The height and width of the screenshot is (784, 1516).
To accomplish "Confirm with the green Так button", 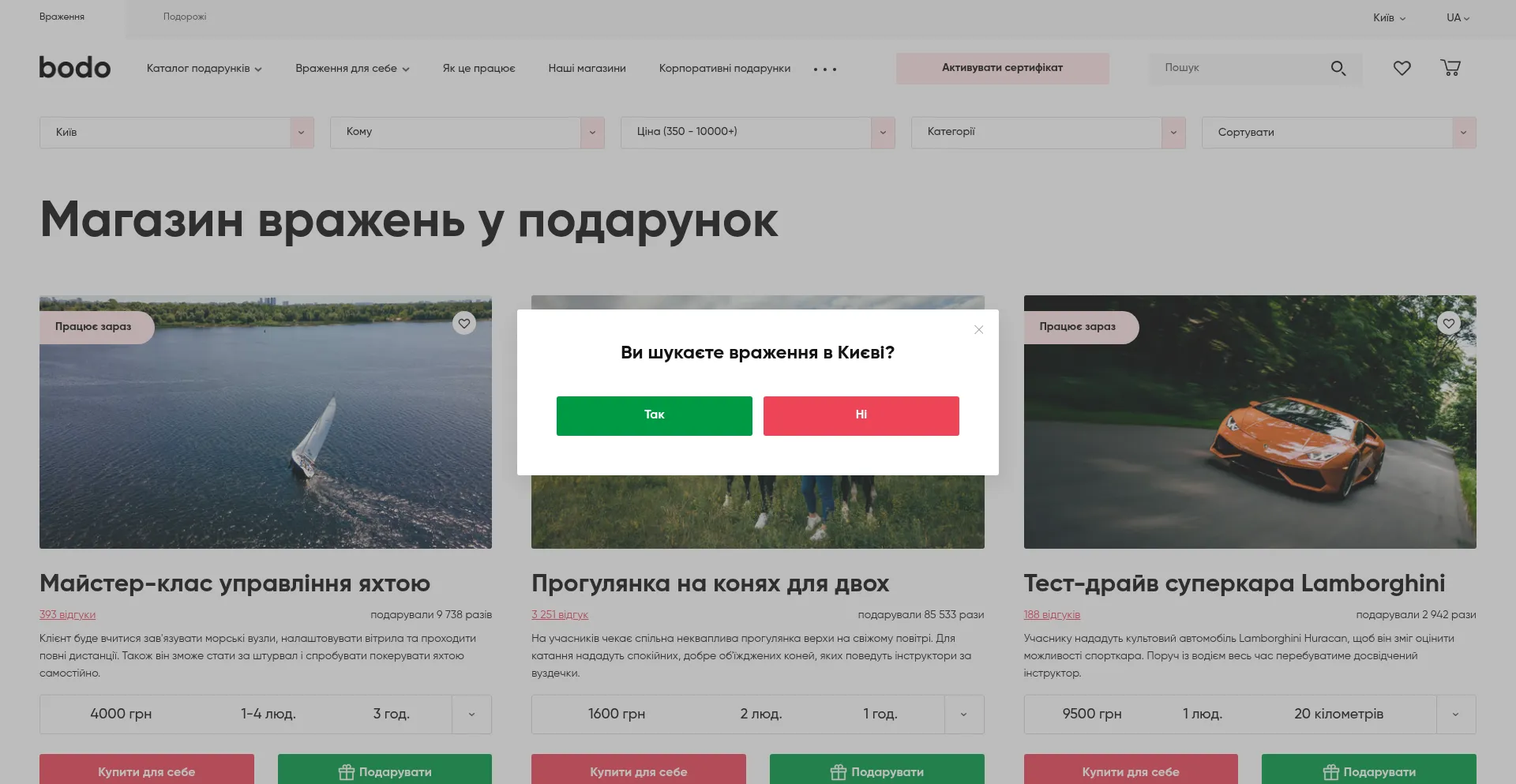I will click(x=654, y=415).
